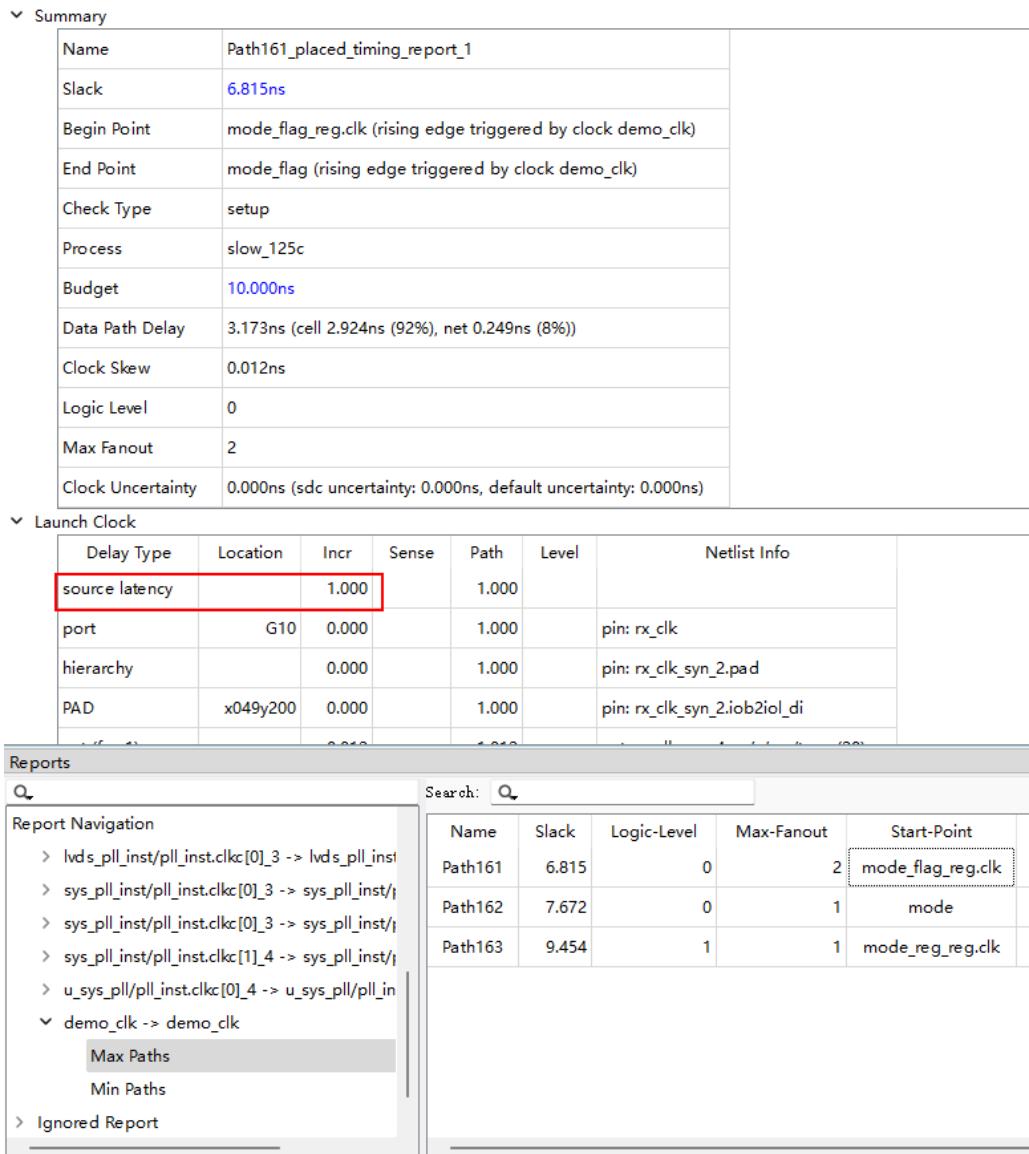This screenshot has height=1154, width=1029.
Task: Select the Path163 row name
Action: tap(472, 946)
